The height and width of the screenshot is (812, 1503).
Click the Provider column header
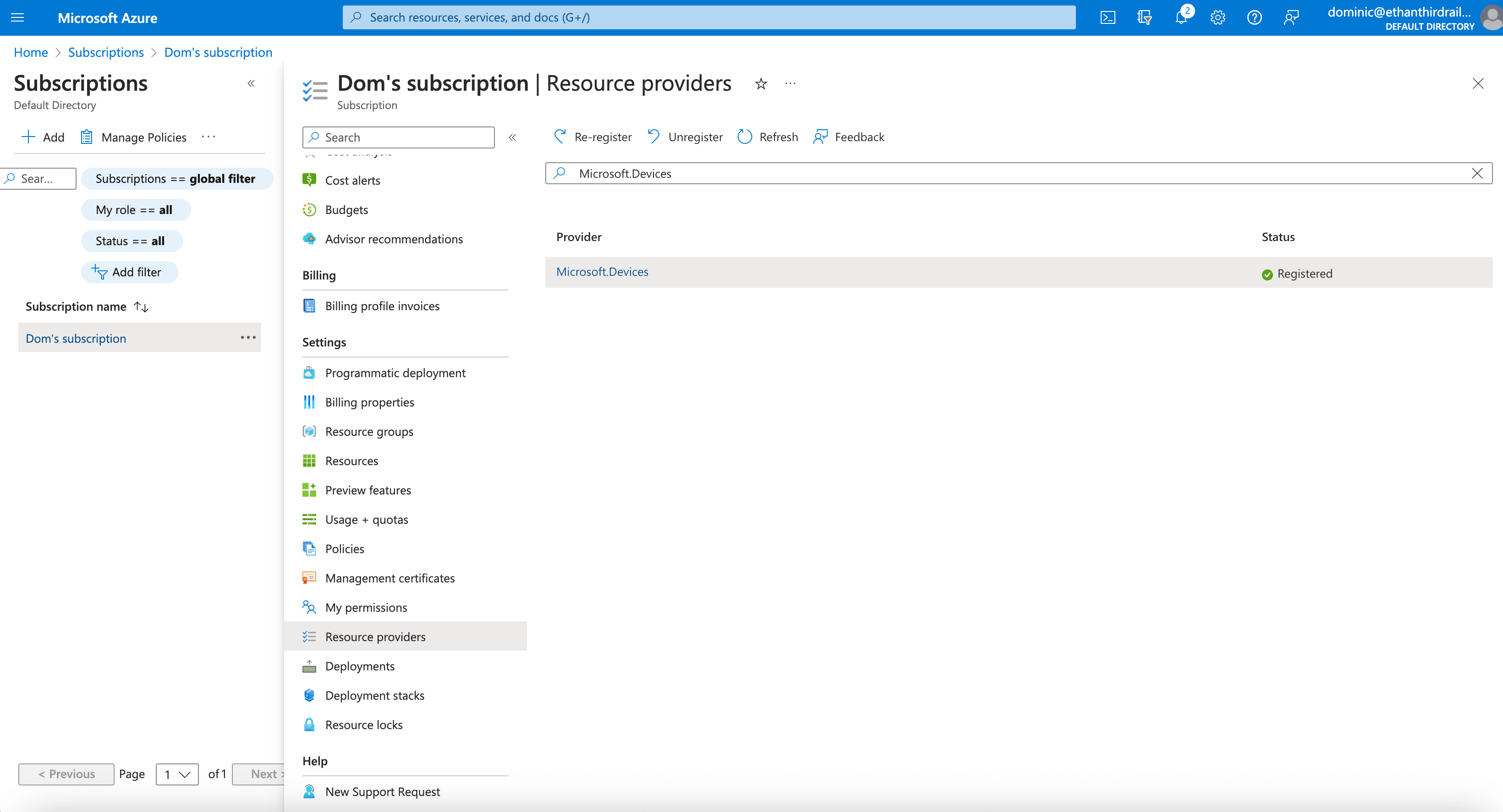pyautogui.click(x=578, y=237)
